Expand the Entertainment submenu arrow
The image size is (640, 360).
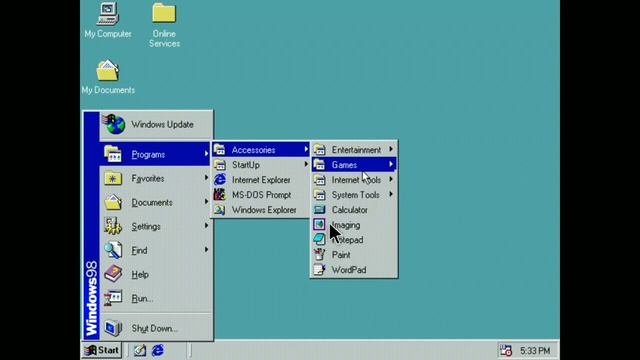[x=391, y=149]
